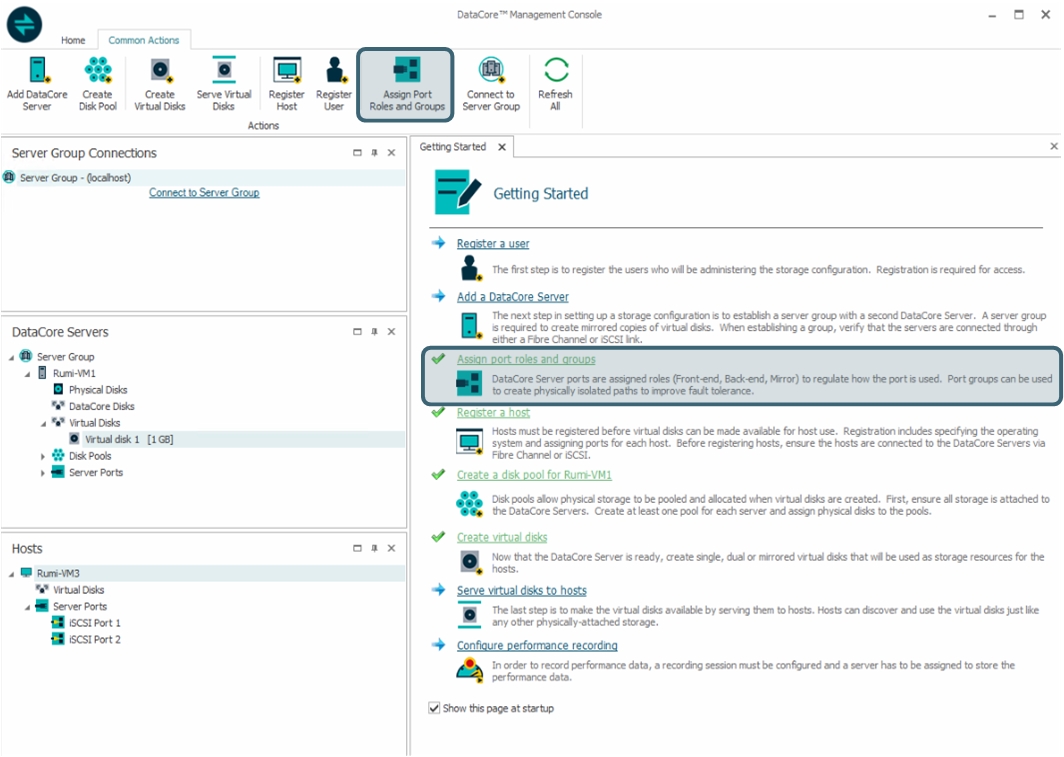
Task: Click the Connect to Server Group link
Action: click(x=204, y=193)
